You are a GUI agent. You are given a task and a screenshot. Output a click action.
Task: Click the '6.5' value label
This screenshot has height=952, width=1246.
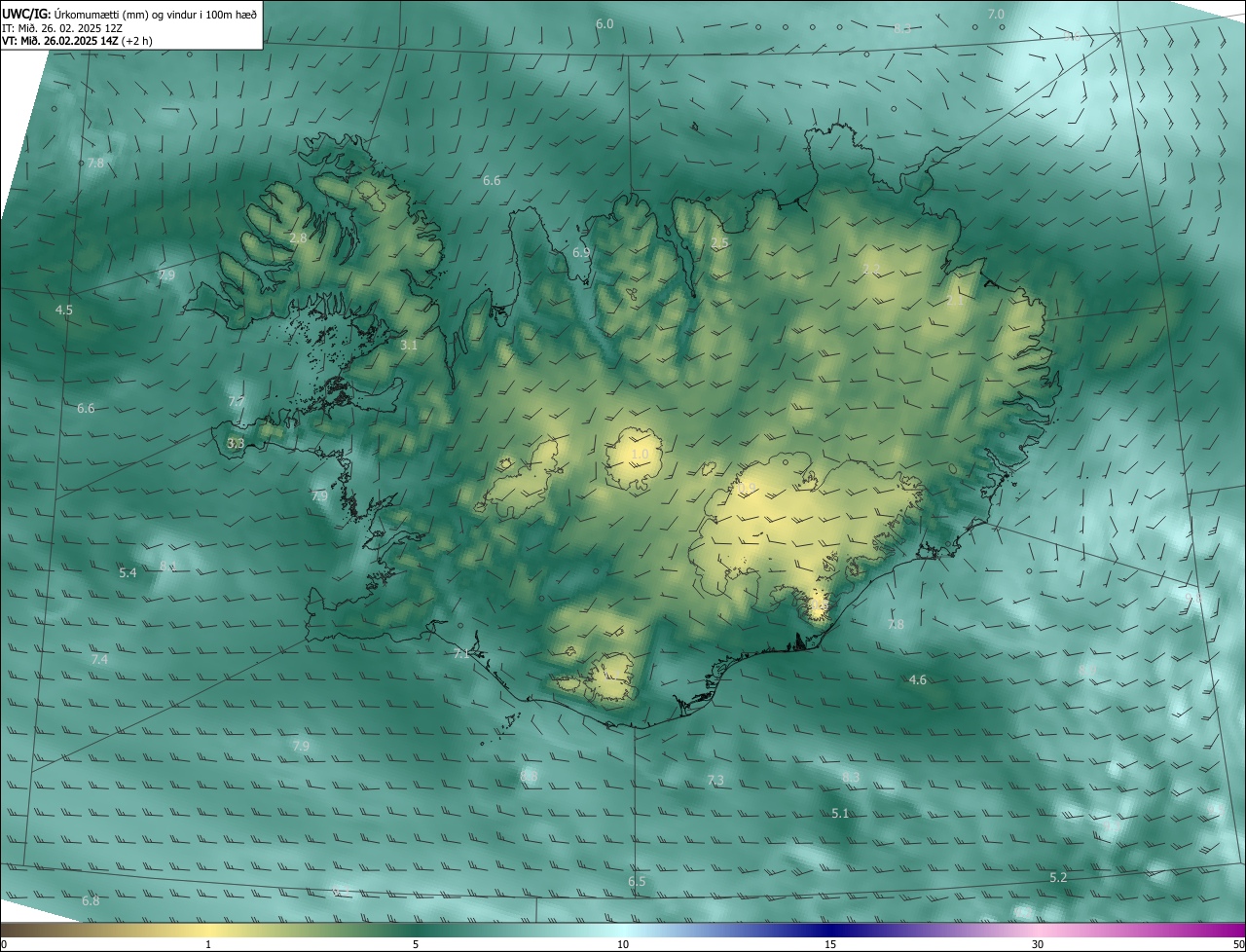(x=637, y=882)
